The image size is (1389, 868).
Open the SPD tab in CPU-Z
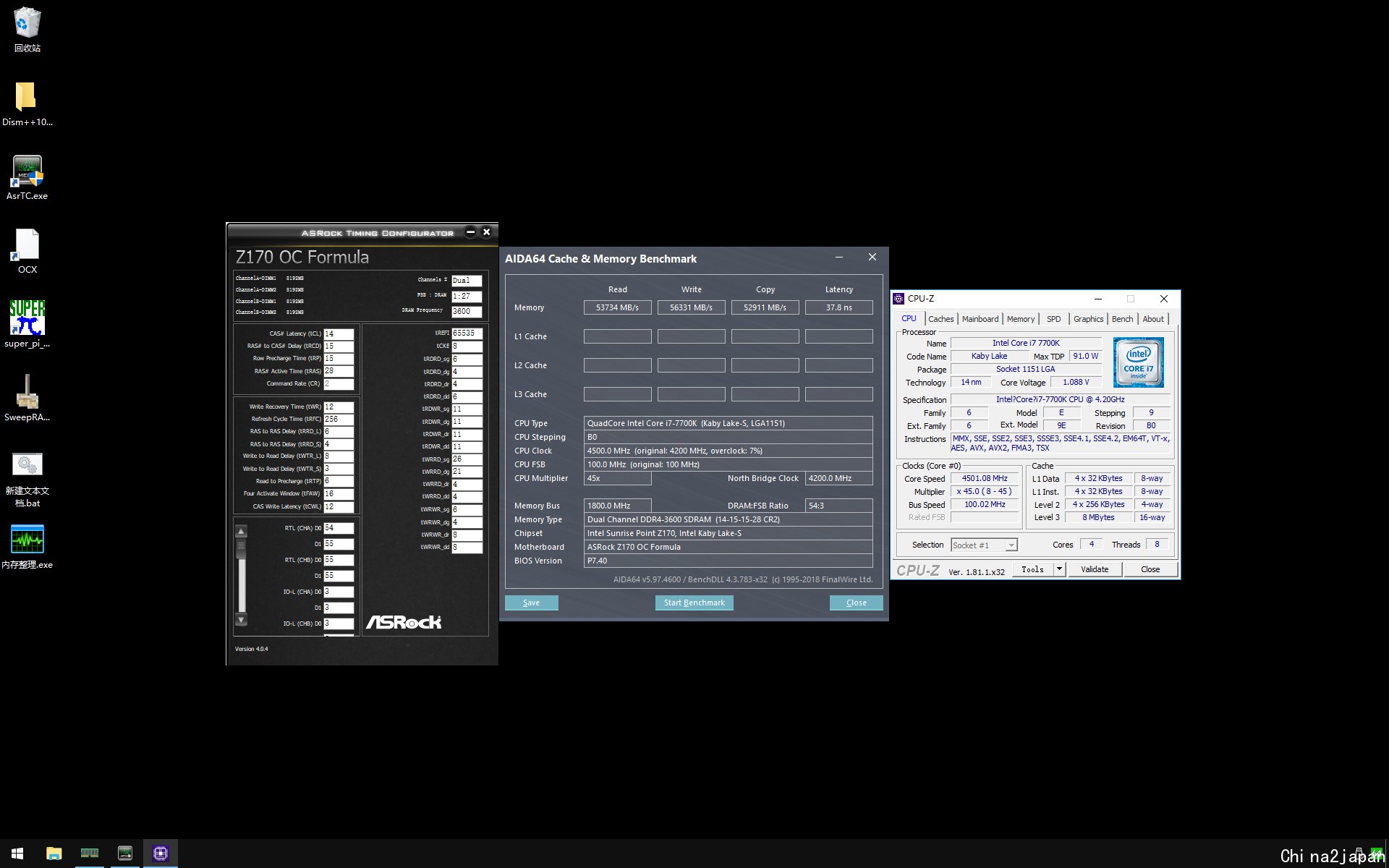click(1053, 319)
